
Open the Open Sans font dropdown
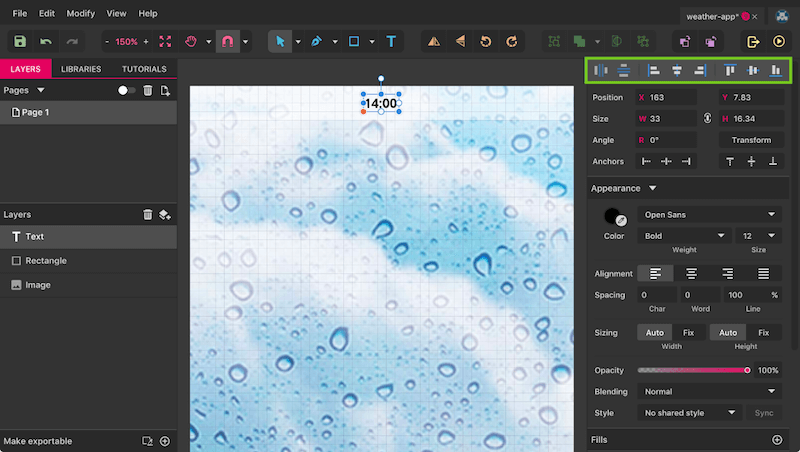pyautogui.click(x=709, y=215)
